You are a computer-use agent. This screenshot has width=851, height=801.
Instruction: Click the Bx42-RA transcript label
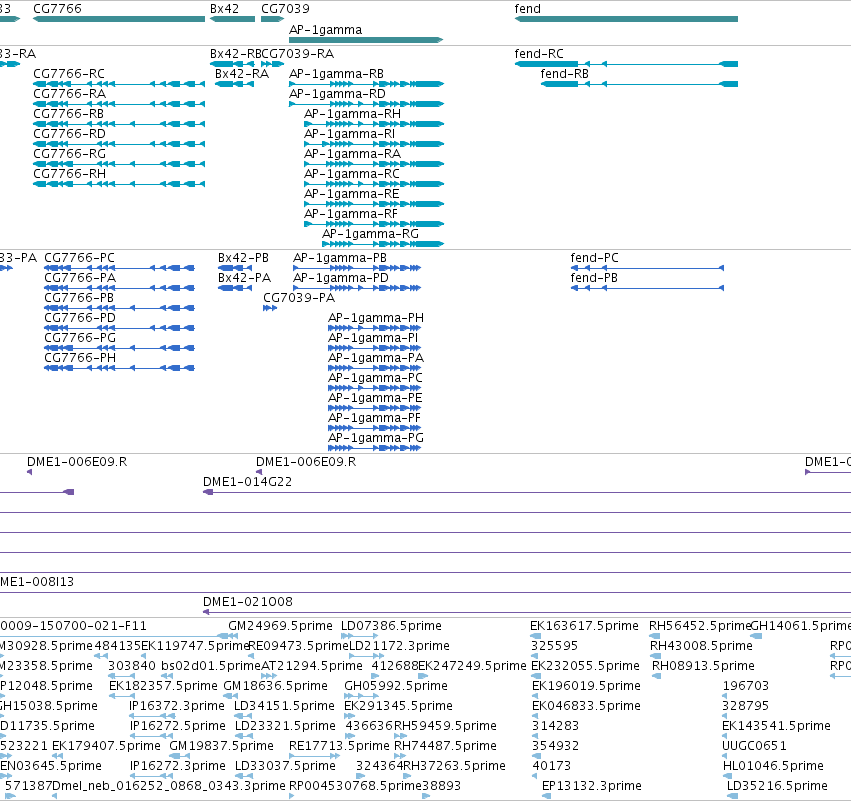click(x=242, y=73)
